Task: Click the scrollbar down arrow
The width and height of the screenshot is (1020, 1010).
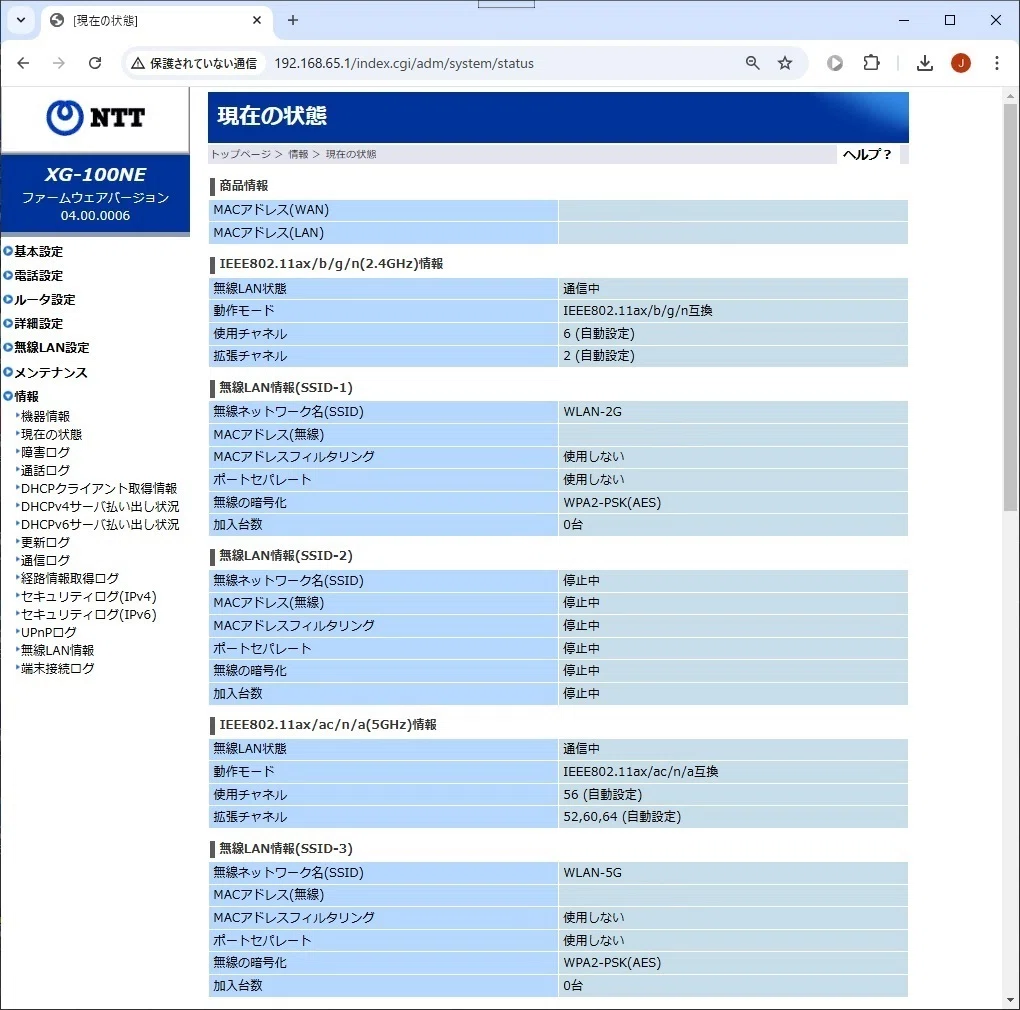Action: click(1010, 1001)
